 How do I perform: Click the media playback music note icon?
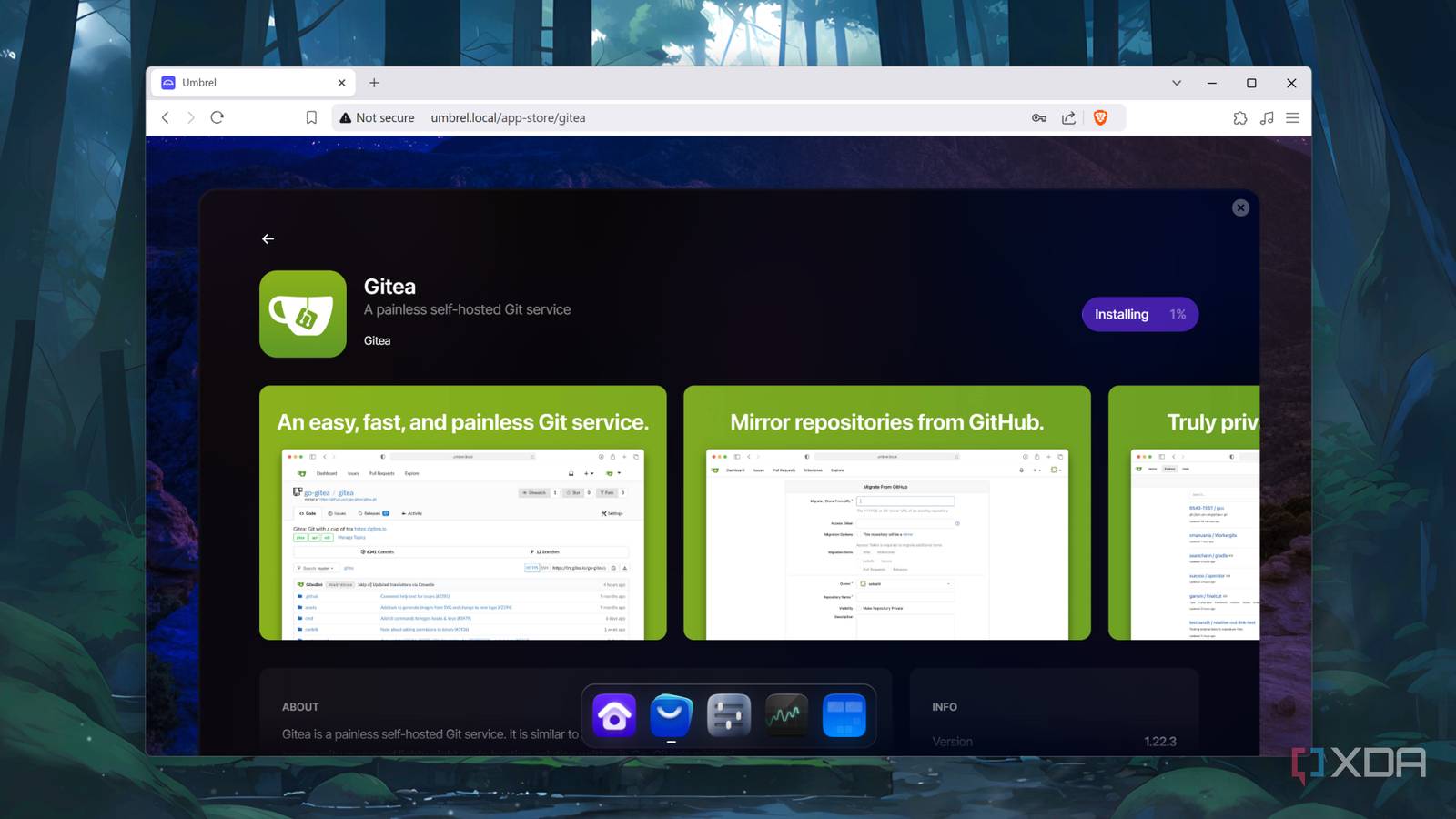pyautogui.click(x=1267, y=117)
